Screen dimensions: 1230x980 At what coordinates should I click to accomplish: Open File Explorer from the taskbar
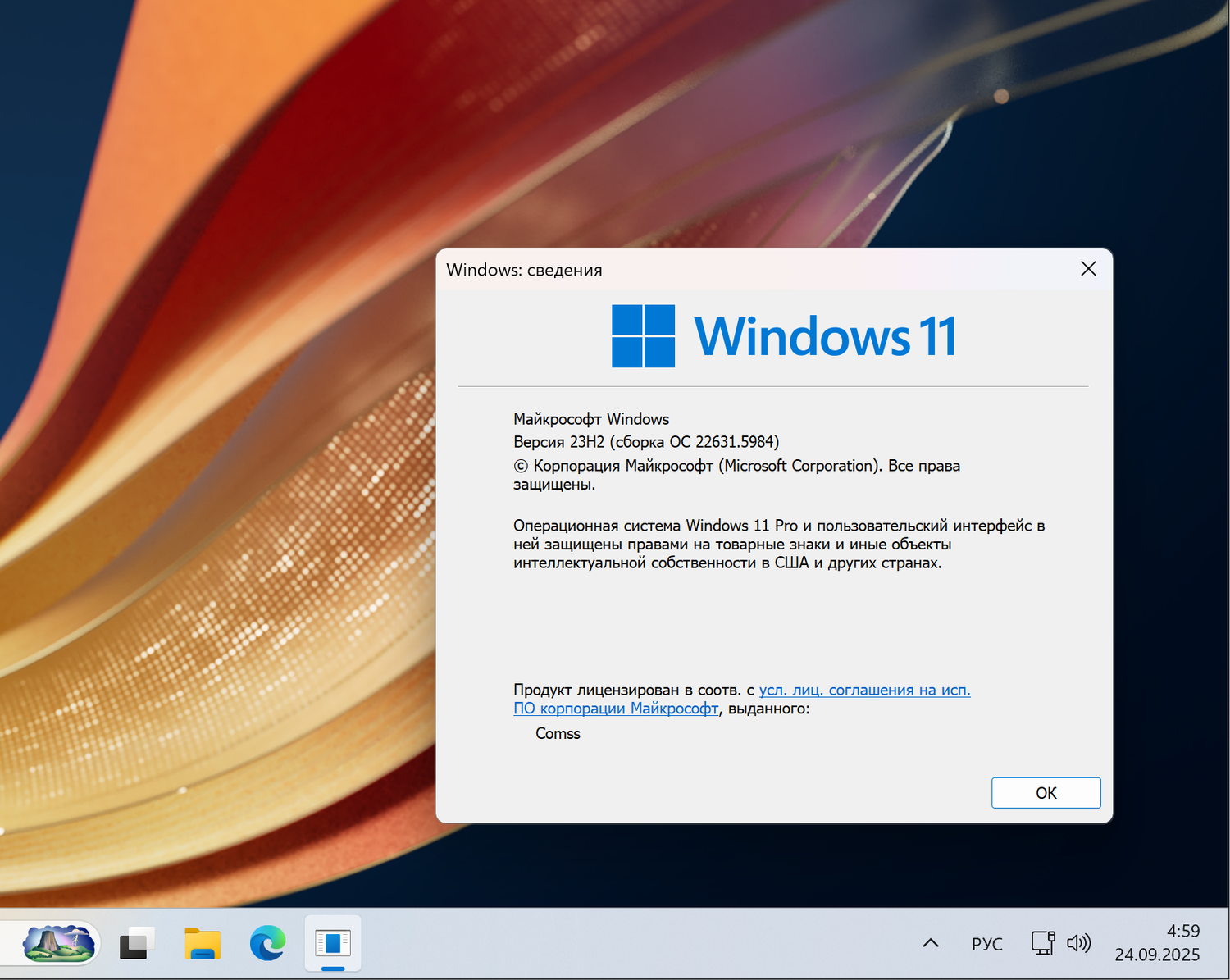pos(202,943)
